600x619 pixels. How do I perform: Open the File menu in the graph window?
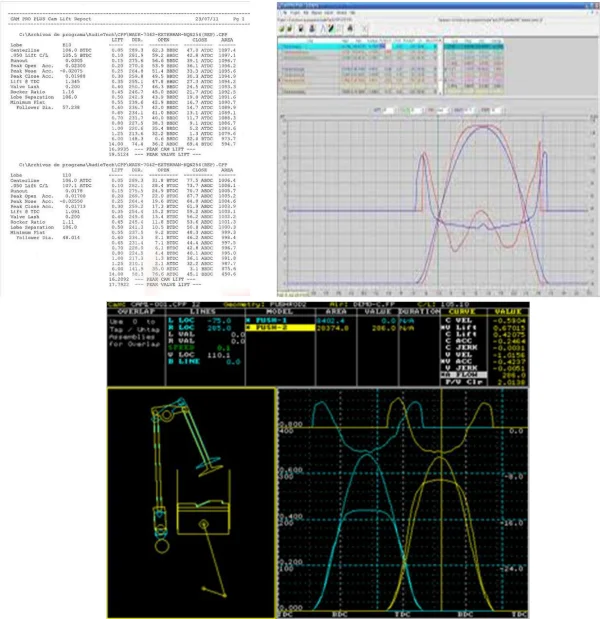[285, 13]
